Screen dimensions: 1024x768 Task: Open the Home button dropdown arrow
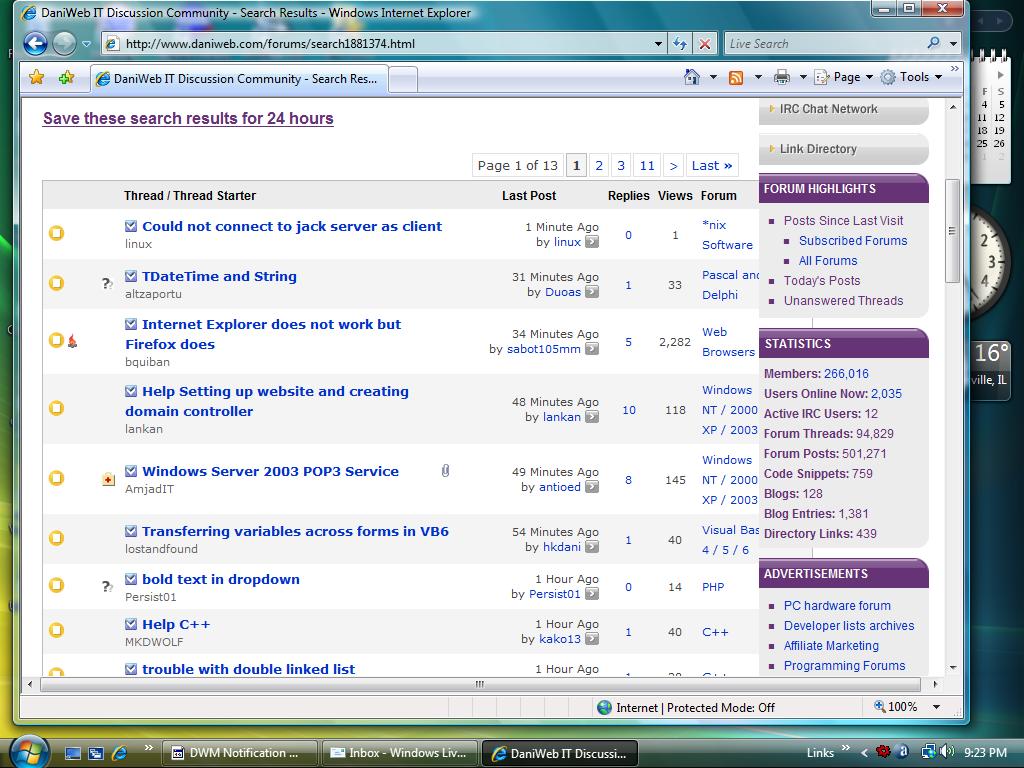713,77
